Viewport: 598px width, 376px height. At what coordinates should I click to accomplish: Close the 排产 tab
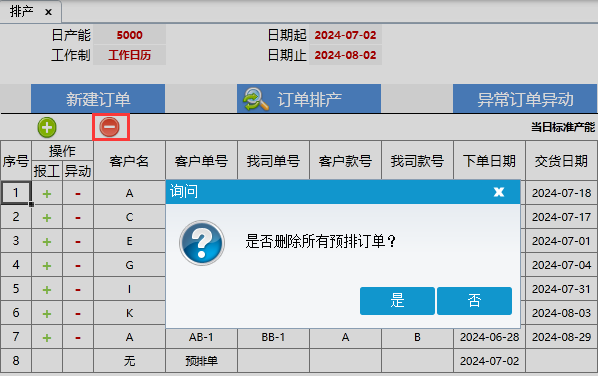[x=48, y=12]
